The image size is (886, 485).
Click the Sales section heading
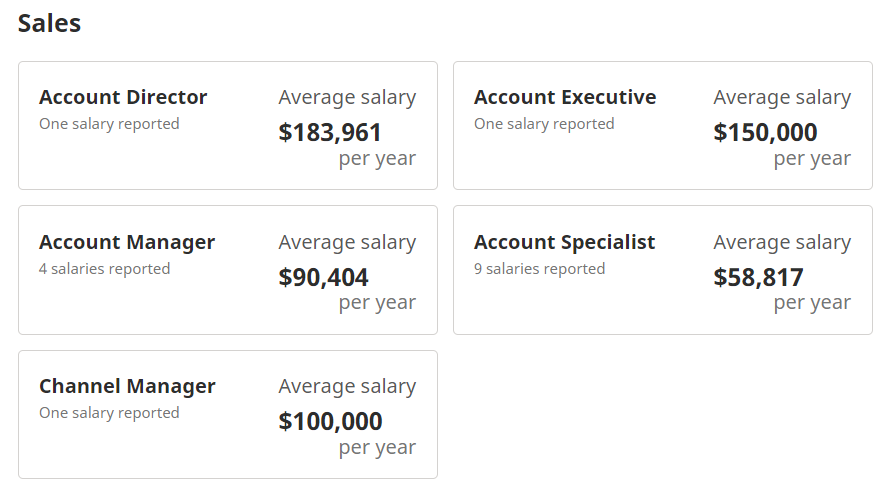pos(49,23)
